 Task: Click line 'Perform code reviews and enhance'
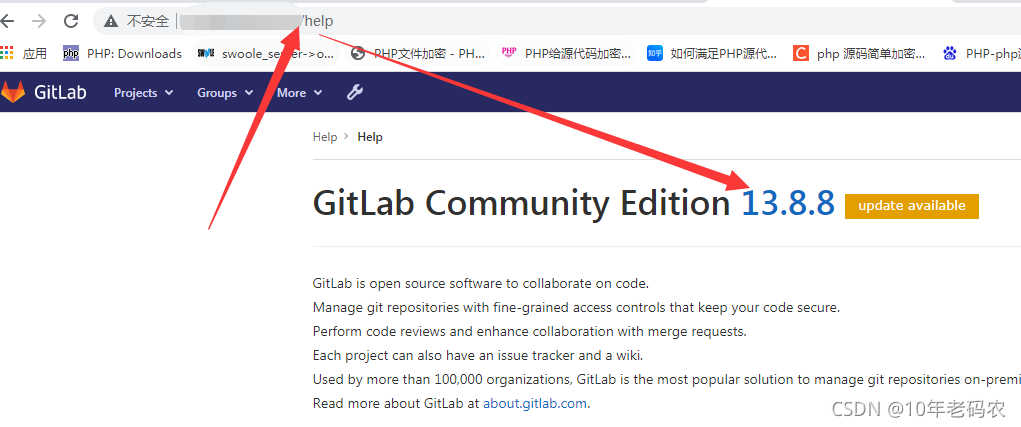[529, 332]
